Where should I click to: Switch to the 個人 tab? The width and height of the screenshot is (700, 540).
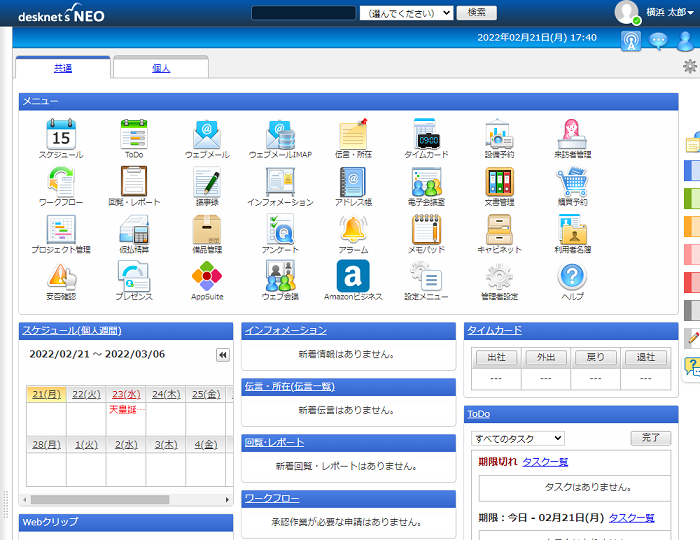coord(161,68)
